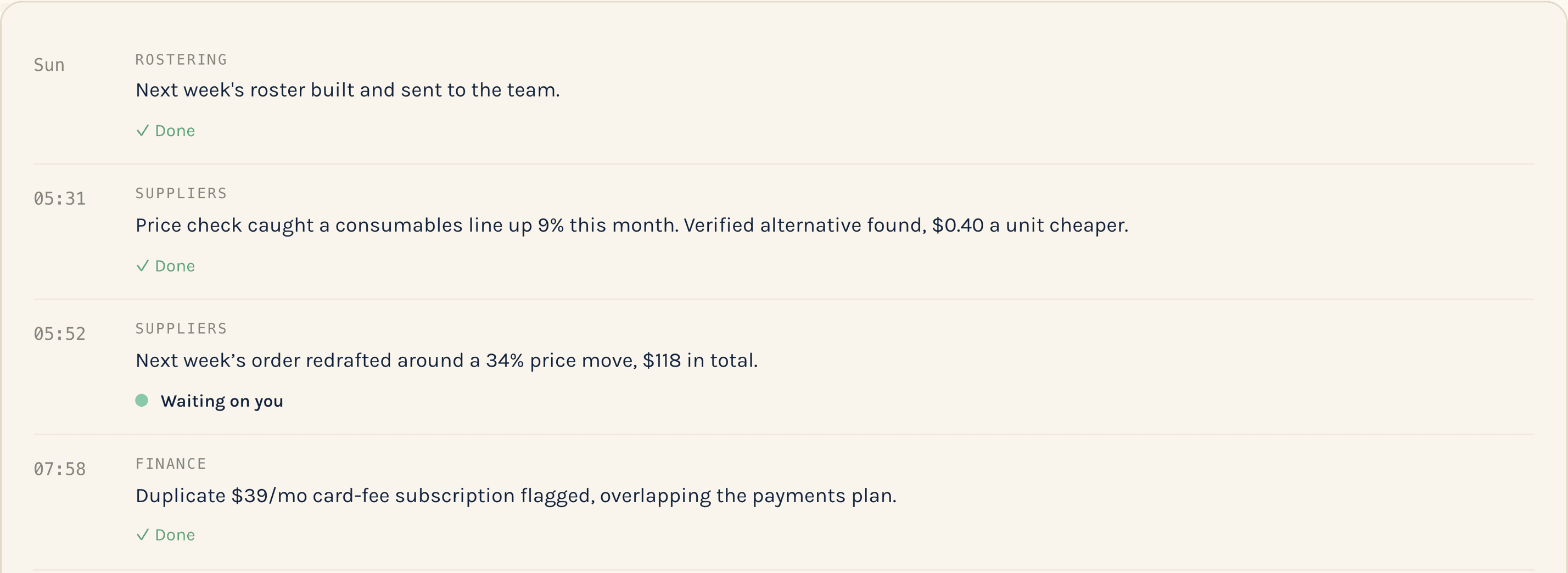This screenshot has height=573, width=1568.
Task: Click the Sun day marker
Action: [49, 65]
